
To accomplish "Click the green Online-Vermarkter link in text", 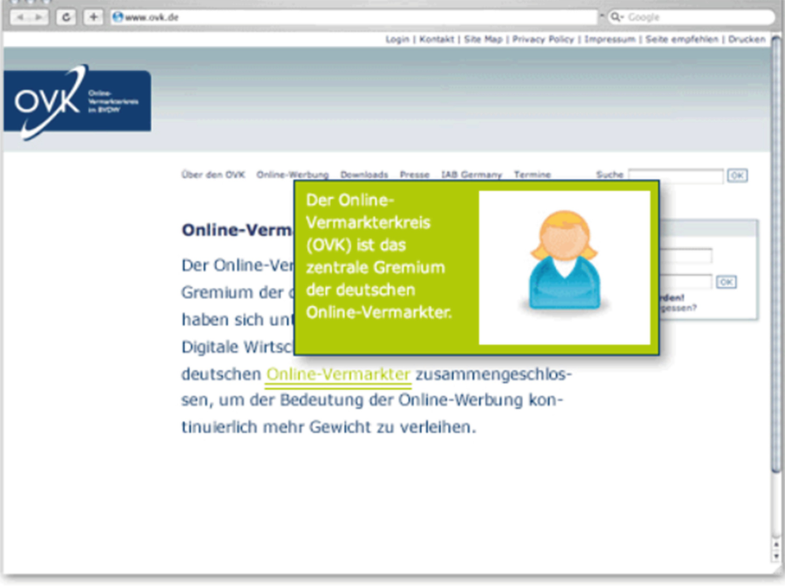I will (x=338, y=375).
